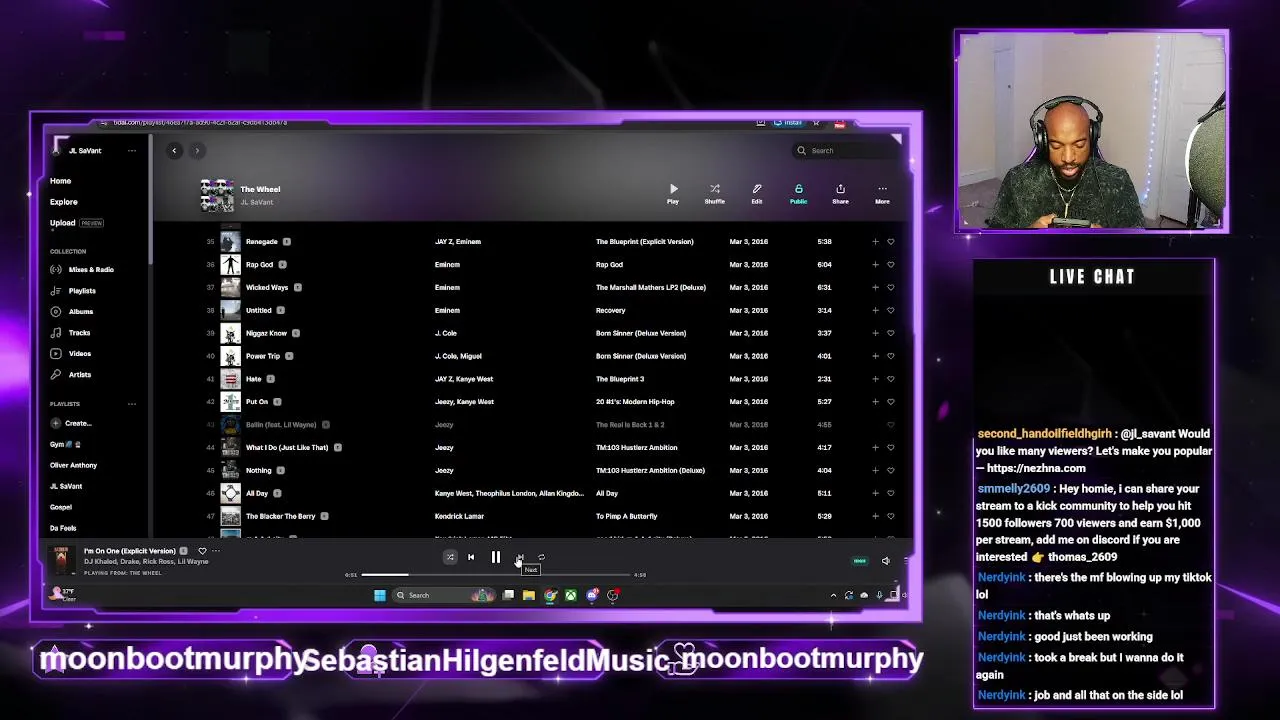The image size is (1280, 720).
Task: Edit the playlist with pencil icon
Action: [x=757, y=193]
